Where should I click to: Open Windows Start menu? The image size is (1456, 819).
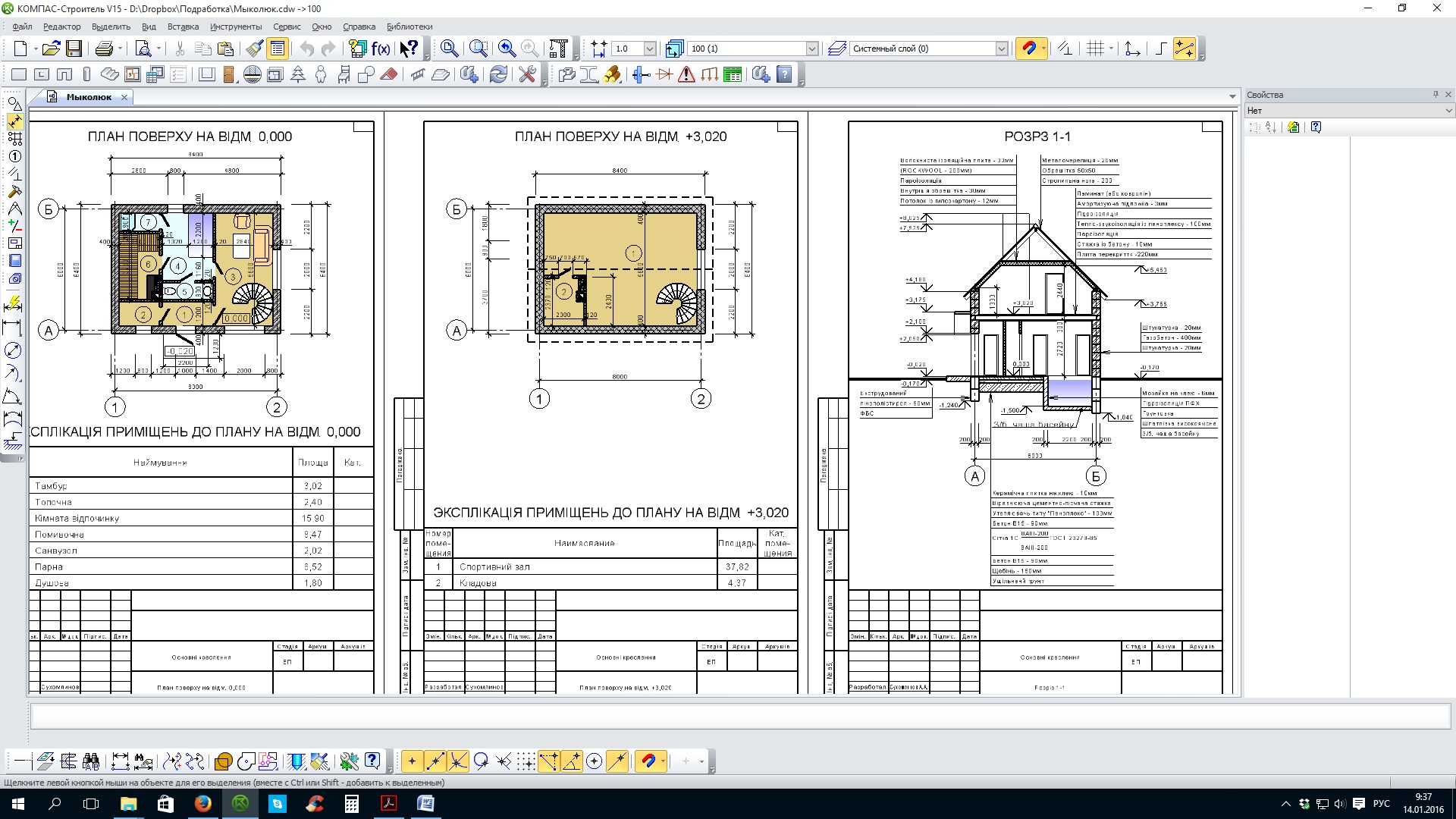click(18, 804)
